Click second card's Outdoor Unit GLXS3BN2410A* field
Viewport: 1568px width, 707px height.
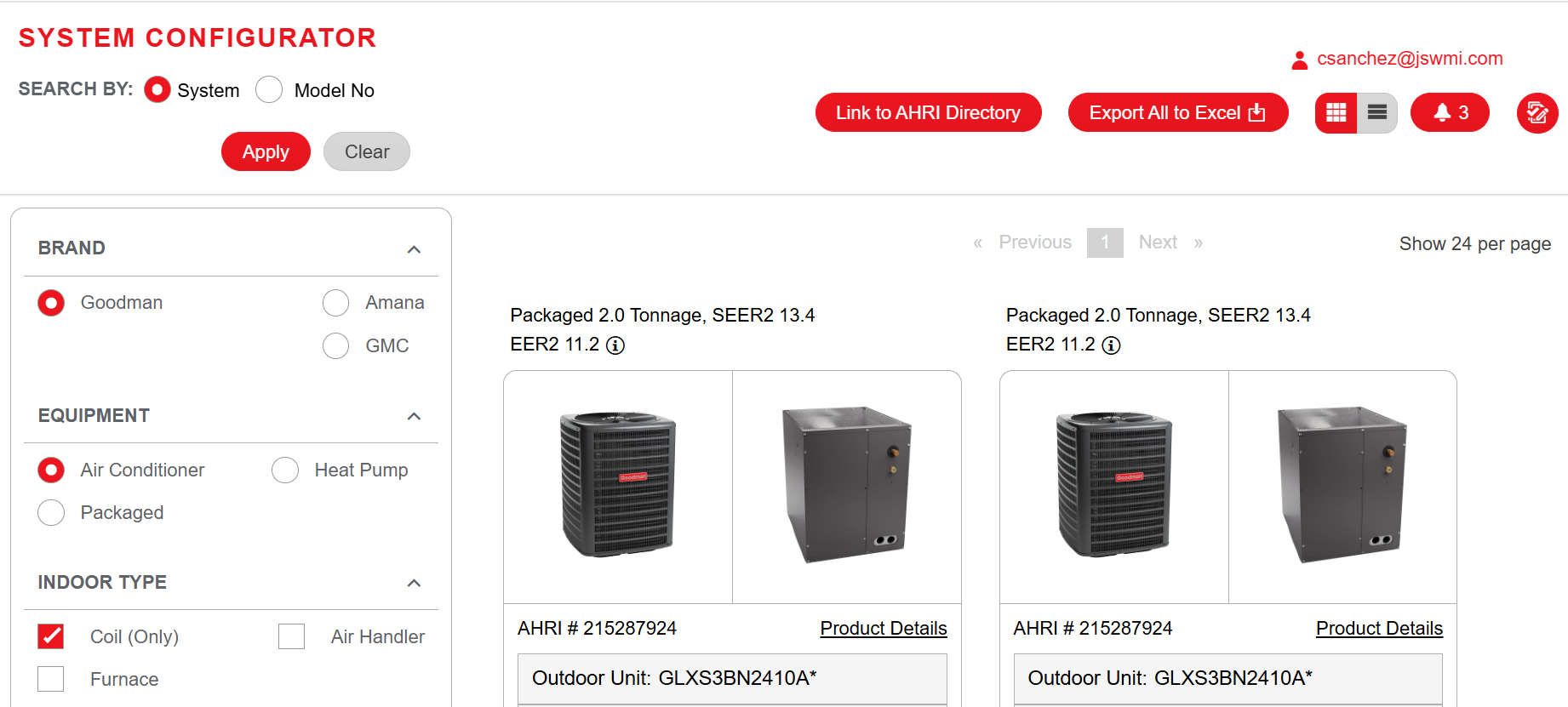pos(1228,678)
